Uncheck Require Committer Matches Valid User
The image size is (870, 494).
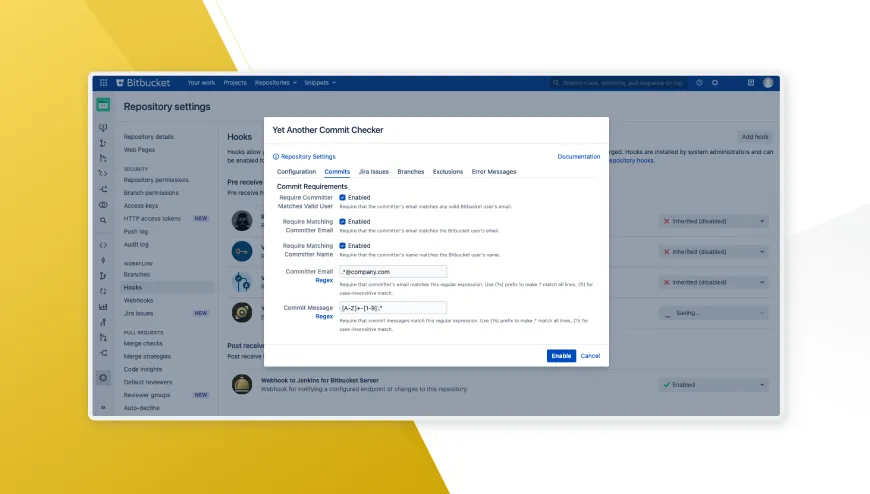point(343,198)
